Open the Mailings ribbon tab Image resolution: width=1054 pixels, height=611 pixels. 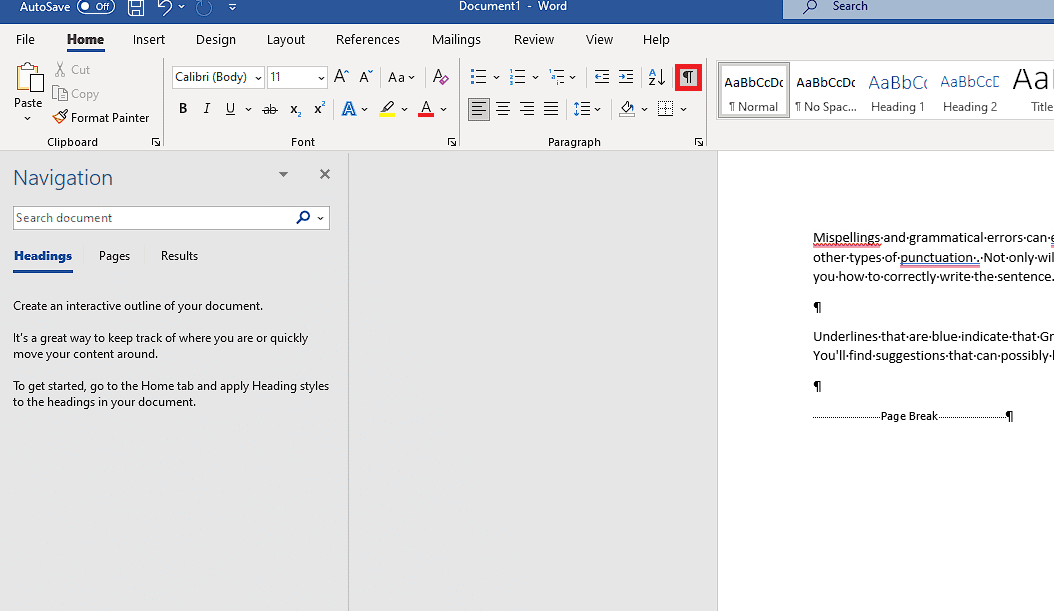coord(456,40)
